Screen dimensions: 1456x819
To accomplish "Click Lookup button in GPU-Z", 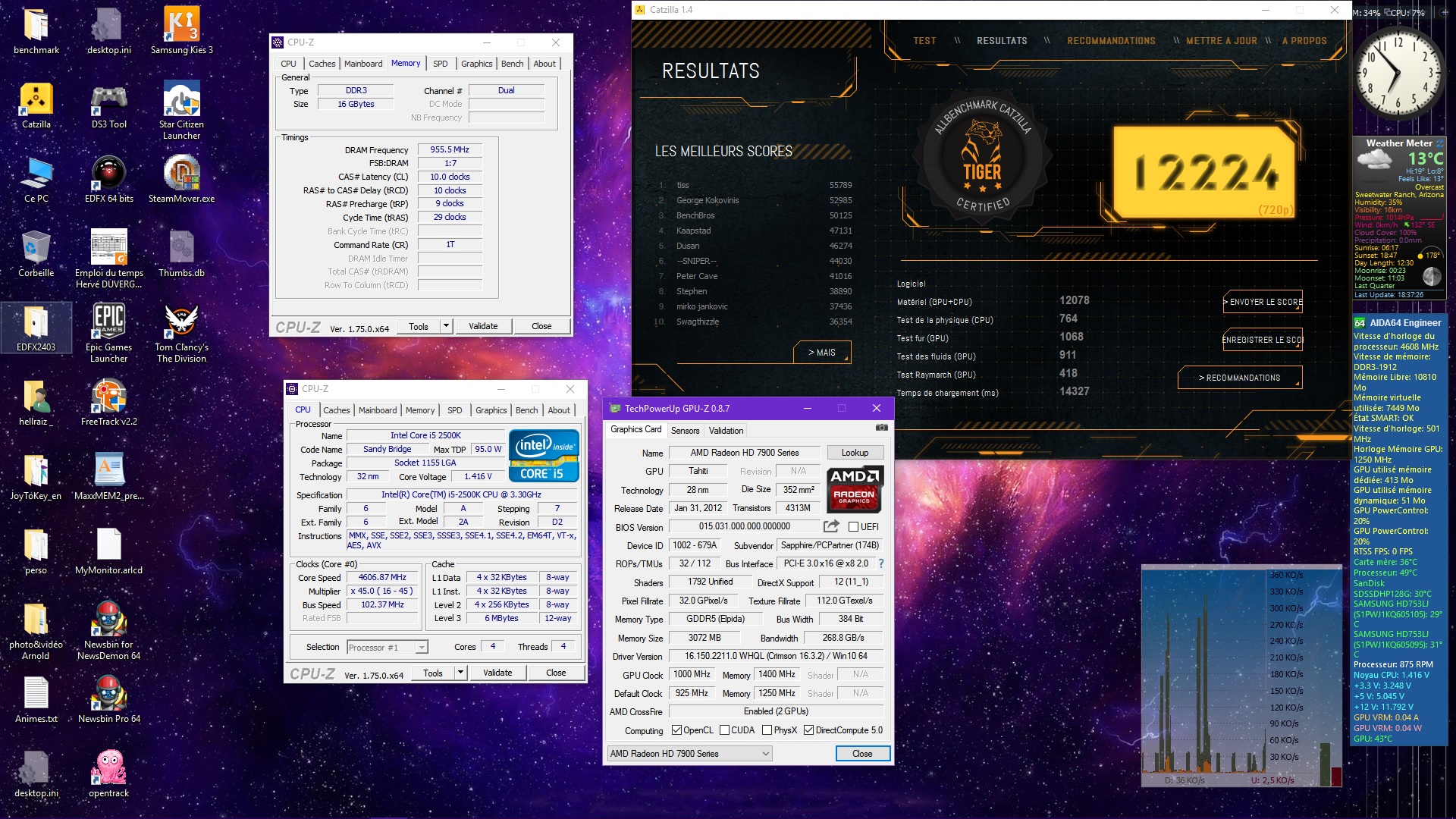I will tap(855, 453).
